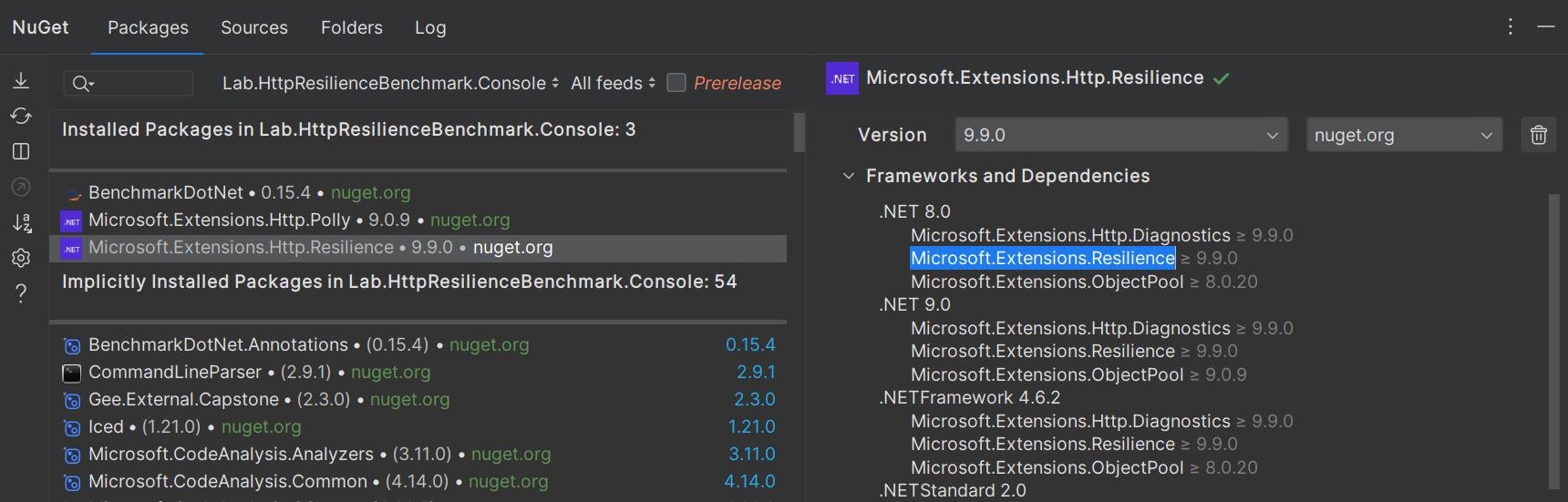Open the vertical three-dot options menu
The height and width of the screenshot is (502, 1568).
pyautogui.click(x=1511, y=27)
